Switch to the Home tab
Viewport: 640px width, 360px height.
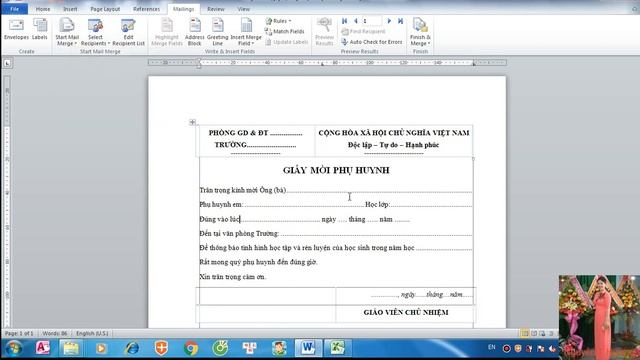[42, 9]
